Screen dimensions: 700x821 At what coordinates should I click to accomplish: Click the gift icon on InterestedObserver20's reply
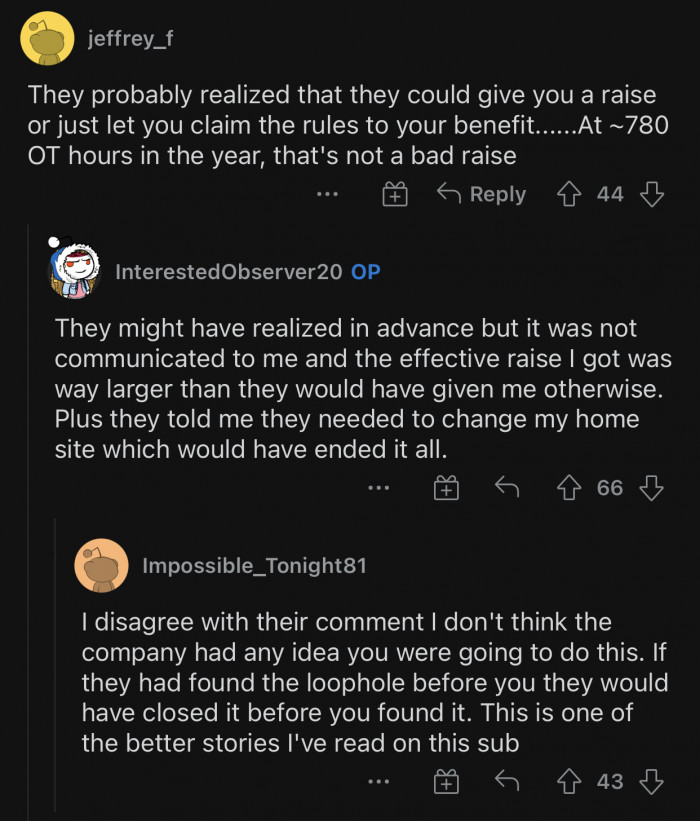[x=444, y=488]
